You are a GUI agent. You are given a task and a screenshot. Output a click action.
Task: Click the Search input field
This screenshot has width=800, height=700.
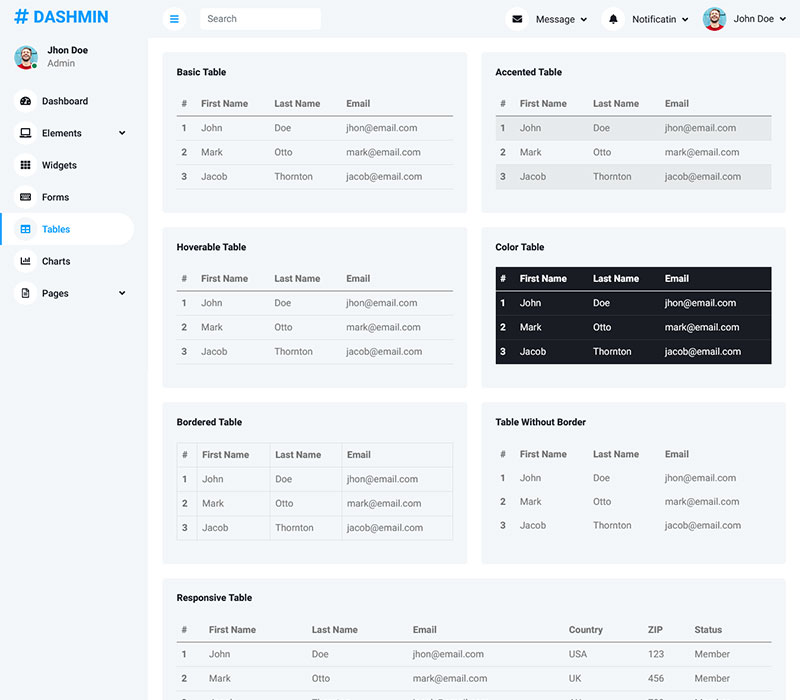pyautogui.click(x=260, y=19)
